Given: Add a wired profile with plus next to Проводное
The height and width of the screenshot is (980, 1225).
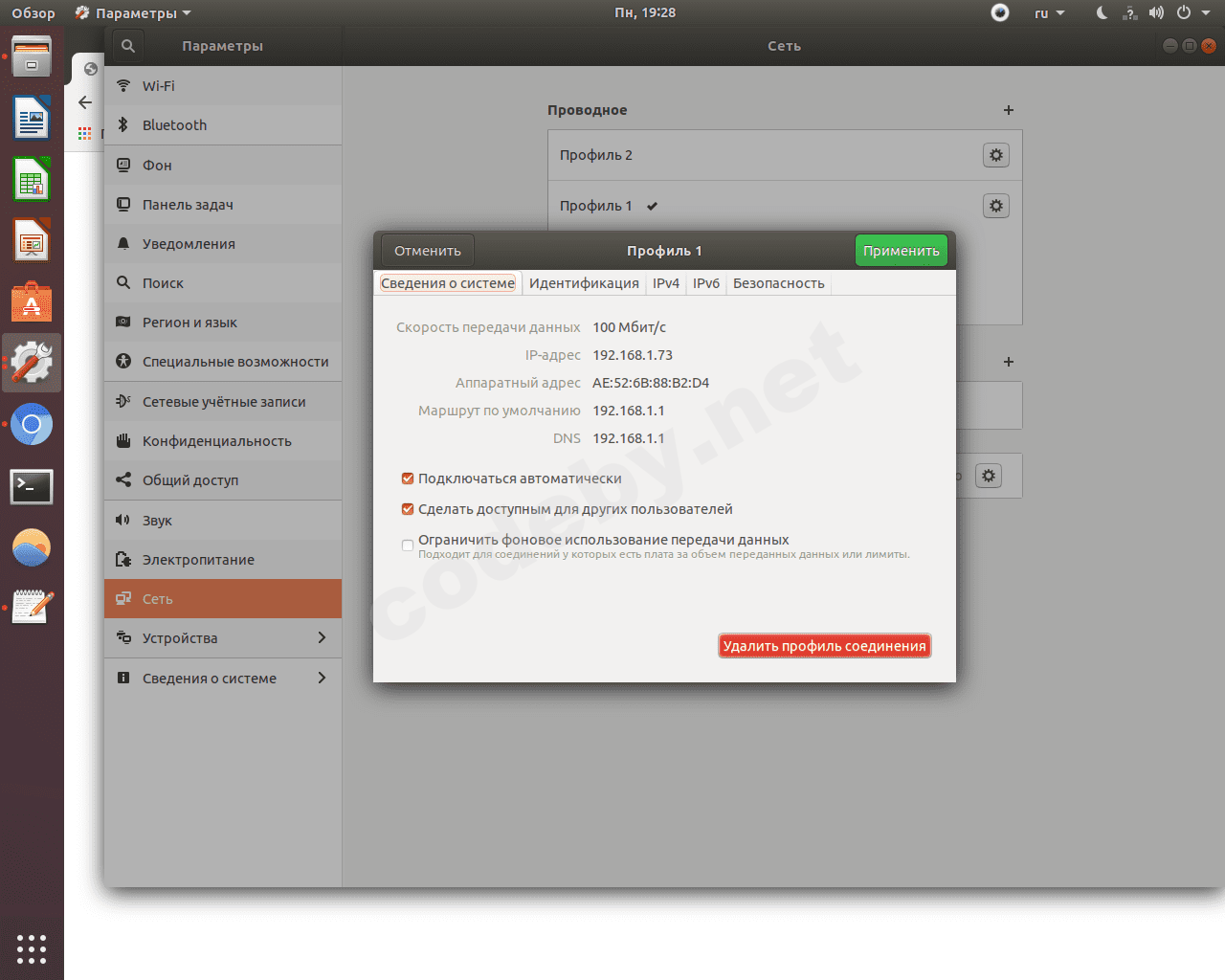Looking at the screenshot, I should pyautogui.click(x=1009, y=110).
